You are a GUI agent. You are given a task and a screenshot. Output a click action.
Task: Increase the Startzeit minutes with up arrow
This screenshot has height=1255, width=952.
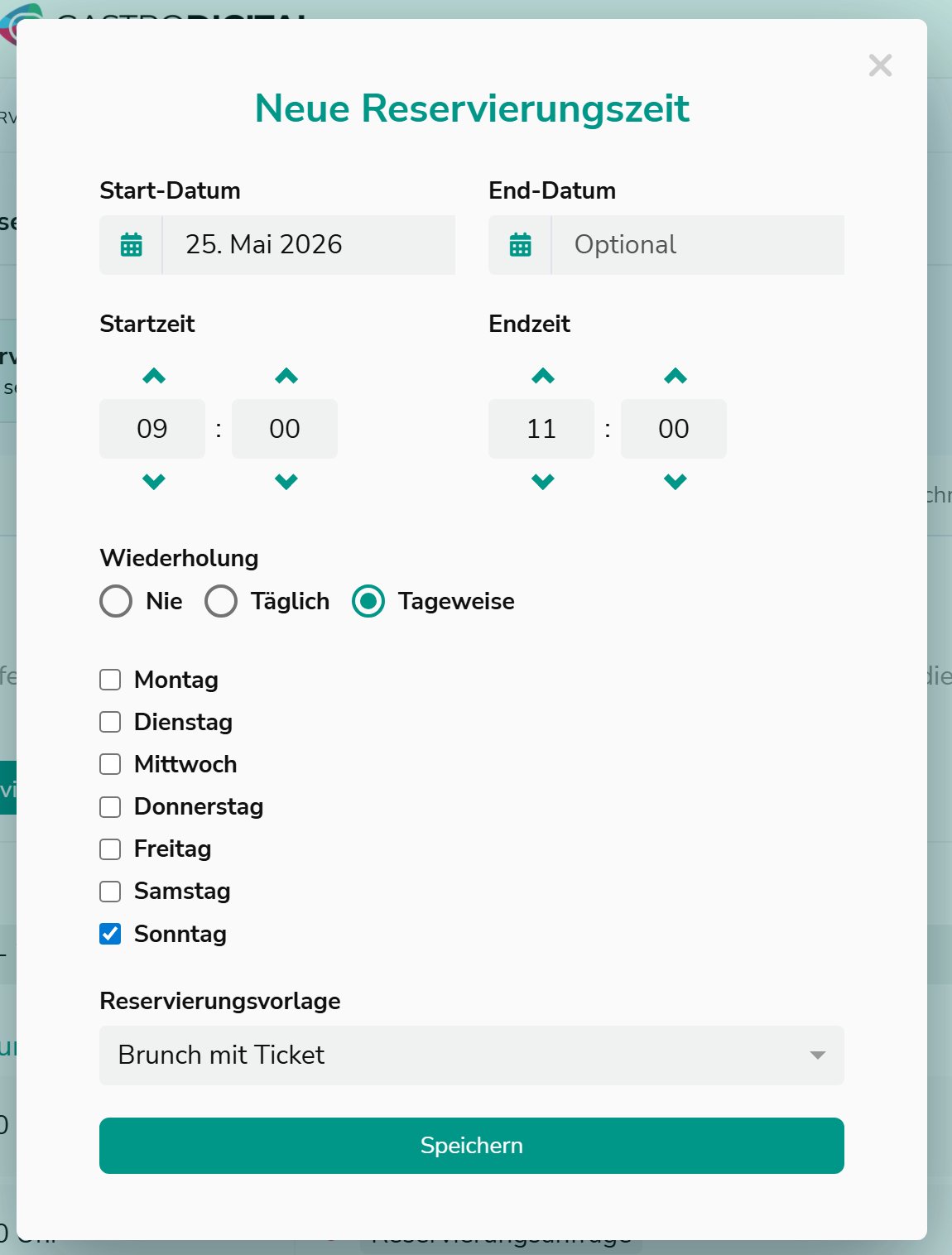click(x=286, y=376)
